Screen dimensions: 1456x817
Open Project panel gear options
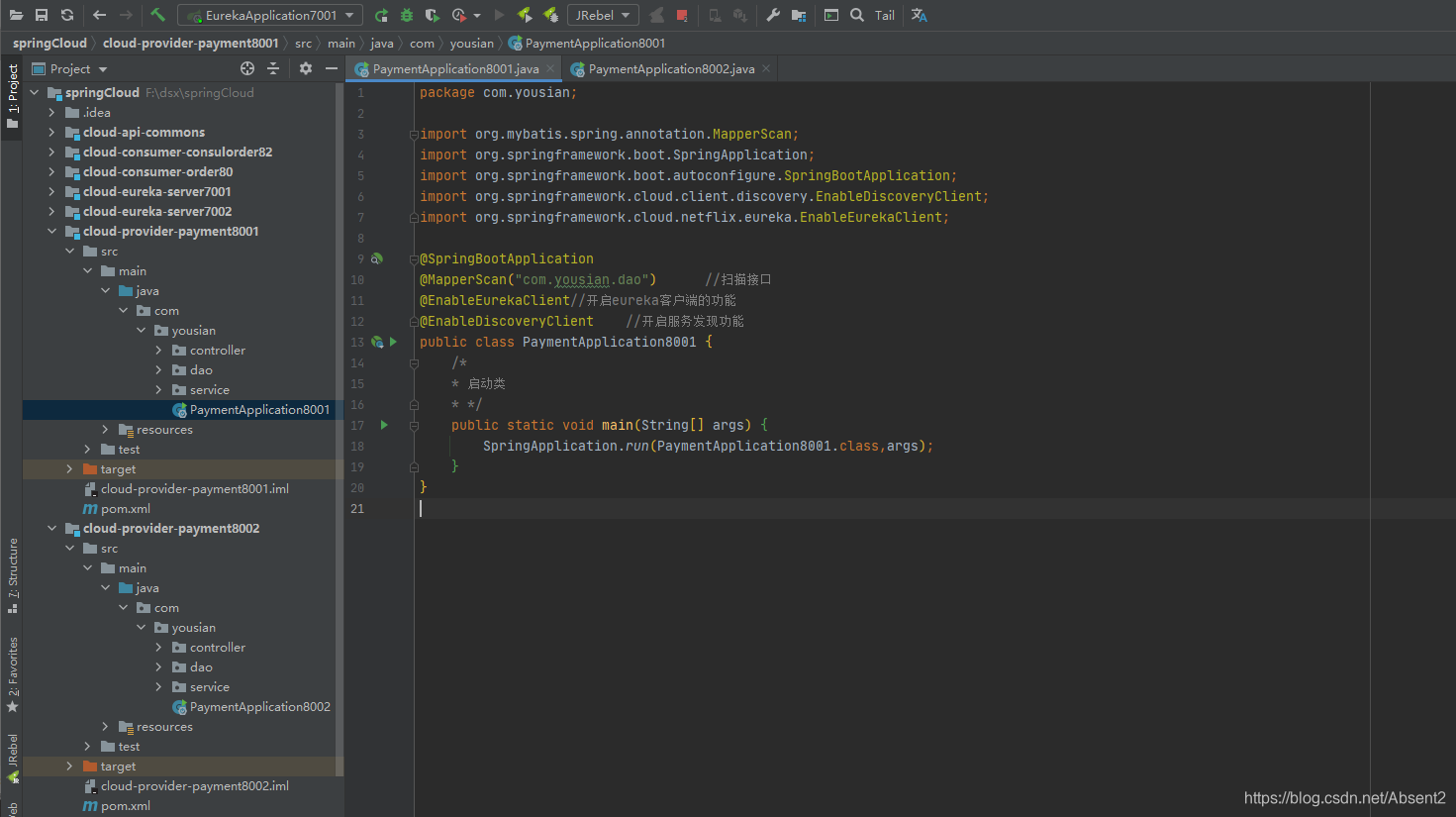pyautogui.click(x=306, y=68)
